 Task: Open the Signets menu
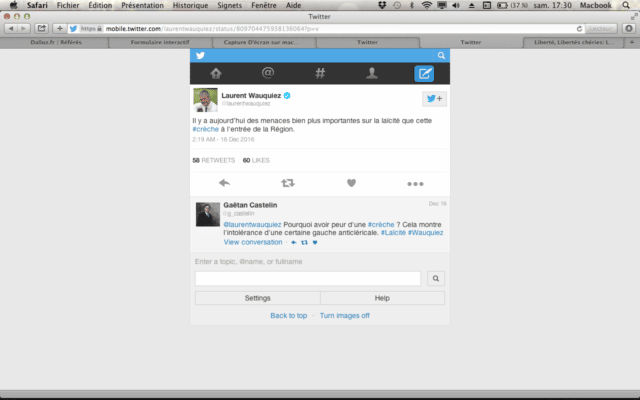(x=229, y=5)
